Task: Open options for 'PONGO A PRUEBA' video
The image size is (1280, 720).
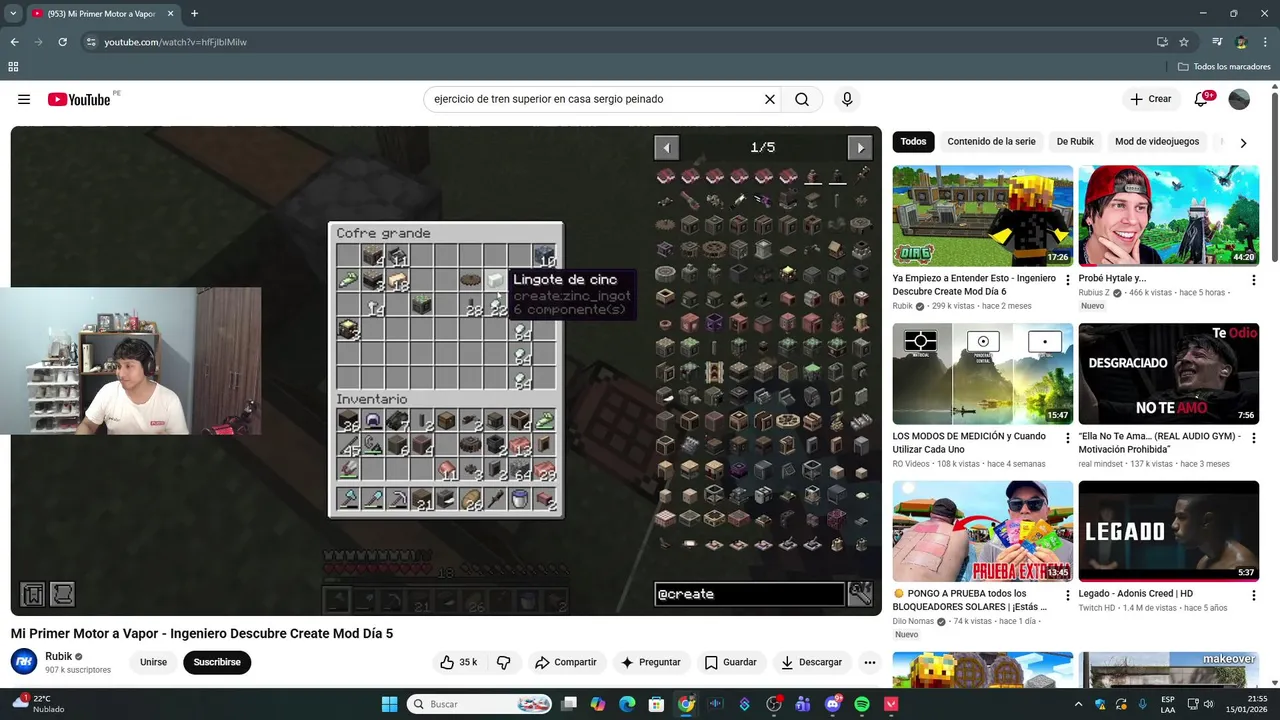Action: pos(1067,595)
